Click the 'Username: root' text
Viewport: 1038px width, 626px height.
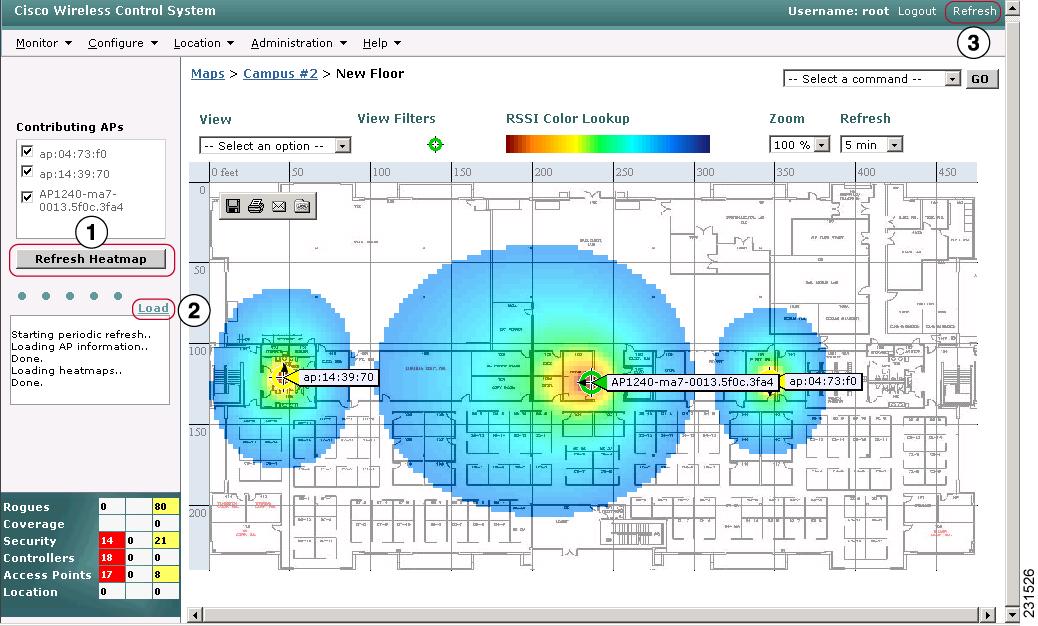pos(838,11)
